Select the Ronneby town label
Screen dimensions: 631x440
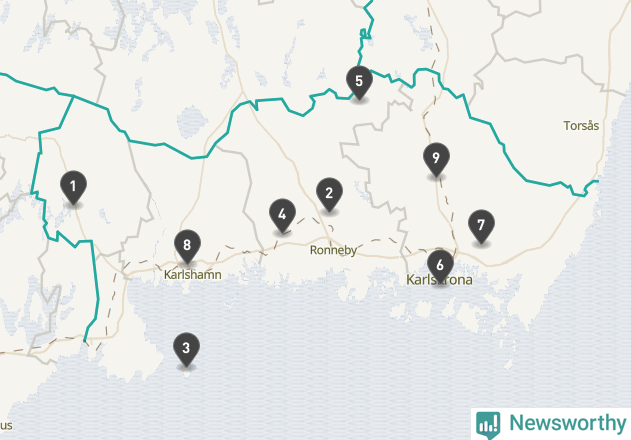pyautogui.click(x=333, y=250)
